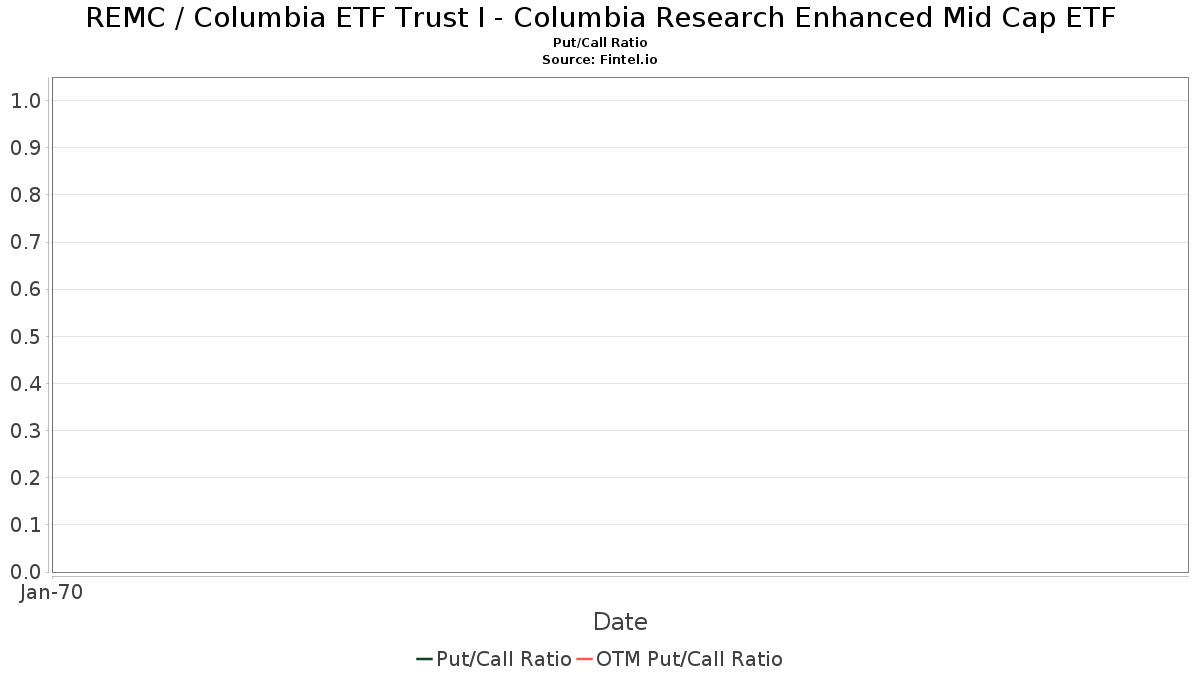Toggle the OTM Put/Call Ratio legend label

[x=689, y=659]
